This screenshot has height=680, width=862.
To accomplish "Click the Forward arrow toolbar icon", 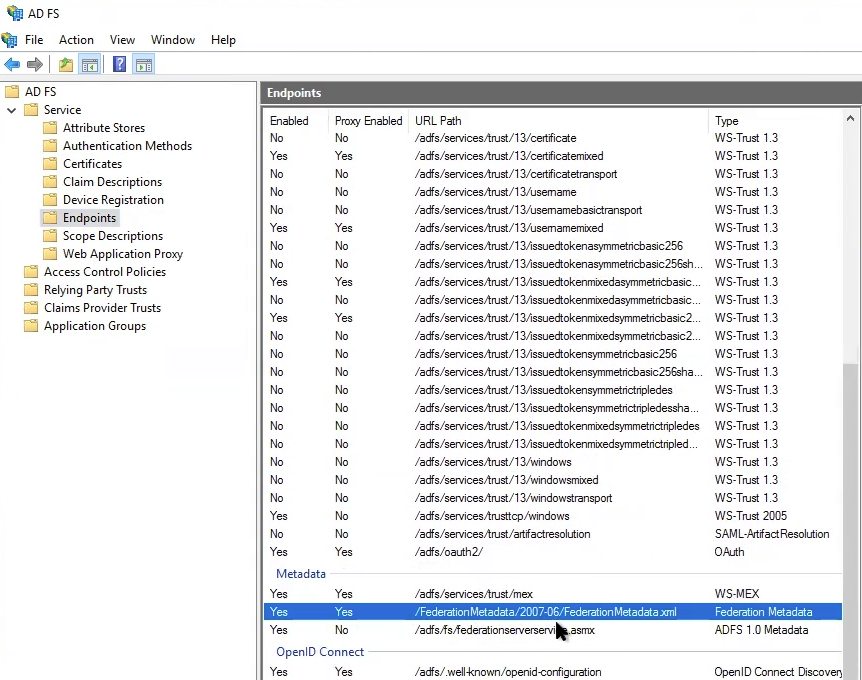I will tap(35, 65).
